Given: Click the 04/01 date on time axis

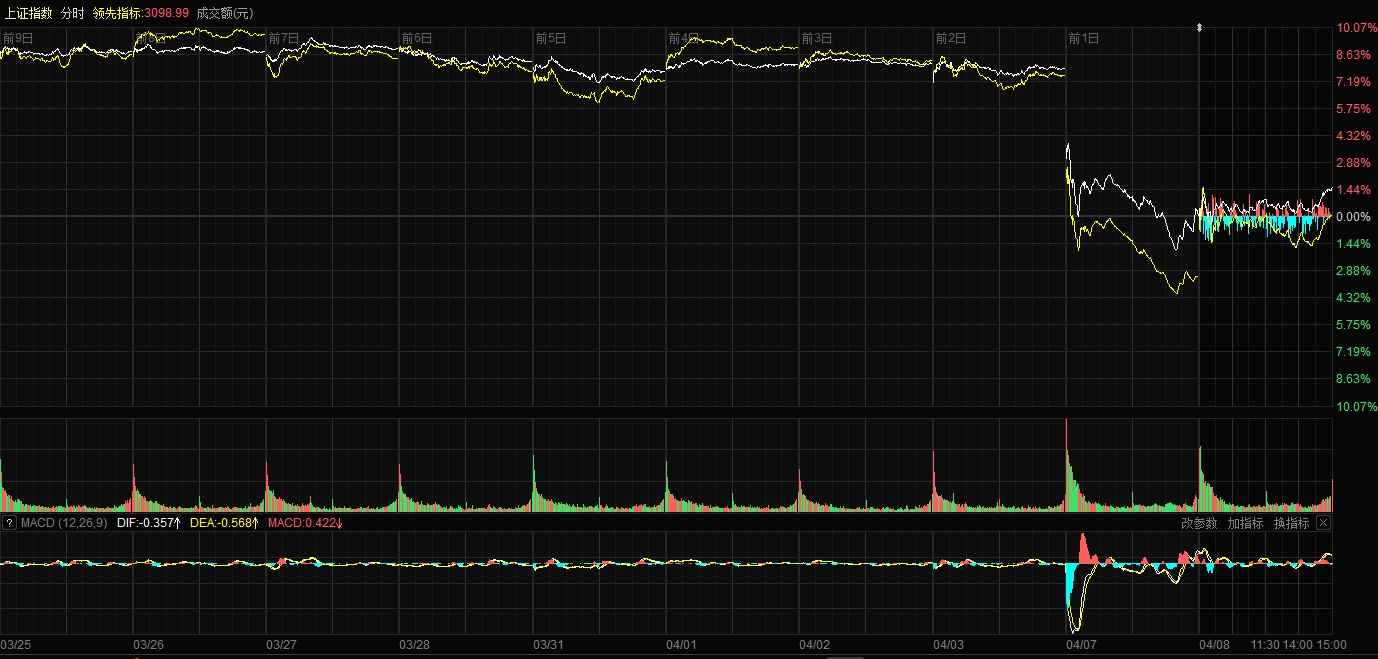Looking at the screenshot, I should pyautogui.click(x=682, y=645).
